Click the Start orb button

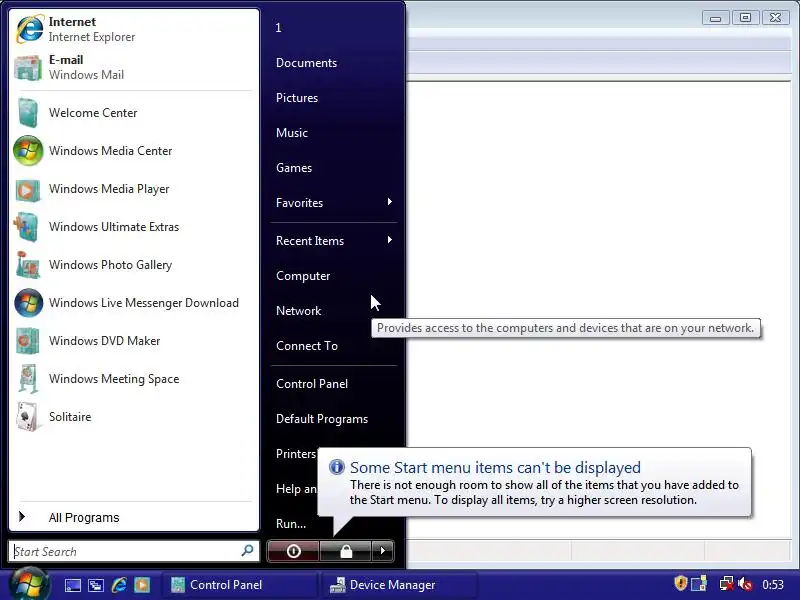(x=29, y=584)
